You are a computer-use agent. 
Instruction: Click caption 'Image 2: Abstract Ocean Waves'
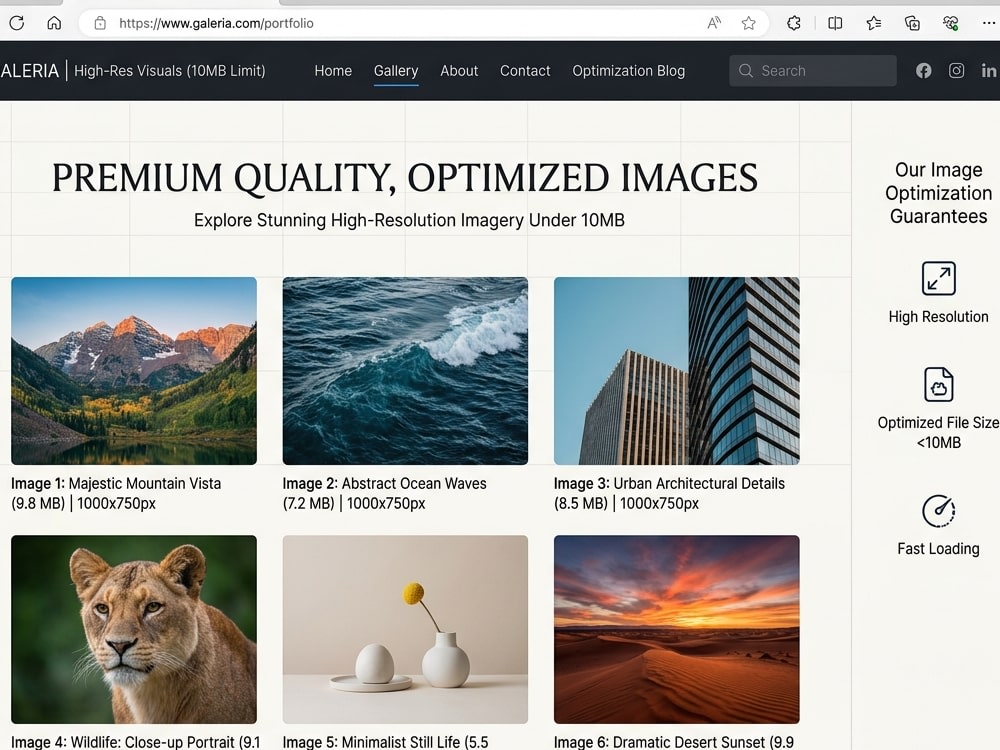pos(385,483)
